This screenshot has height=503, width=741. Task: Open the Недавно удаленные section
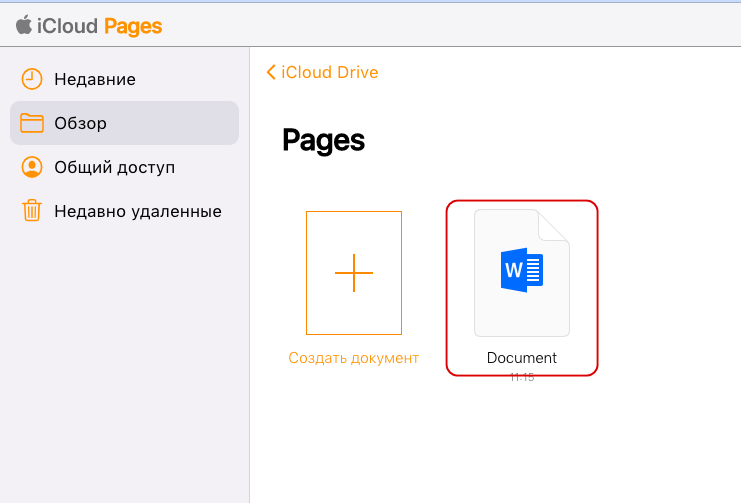pyautogui.click(x=124, y=211)
